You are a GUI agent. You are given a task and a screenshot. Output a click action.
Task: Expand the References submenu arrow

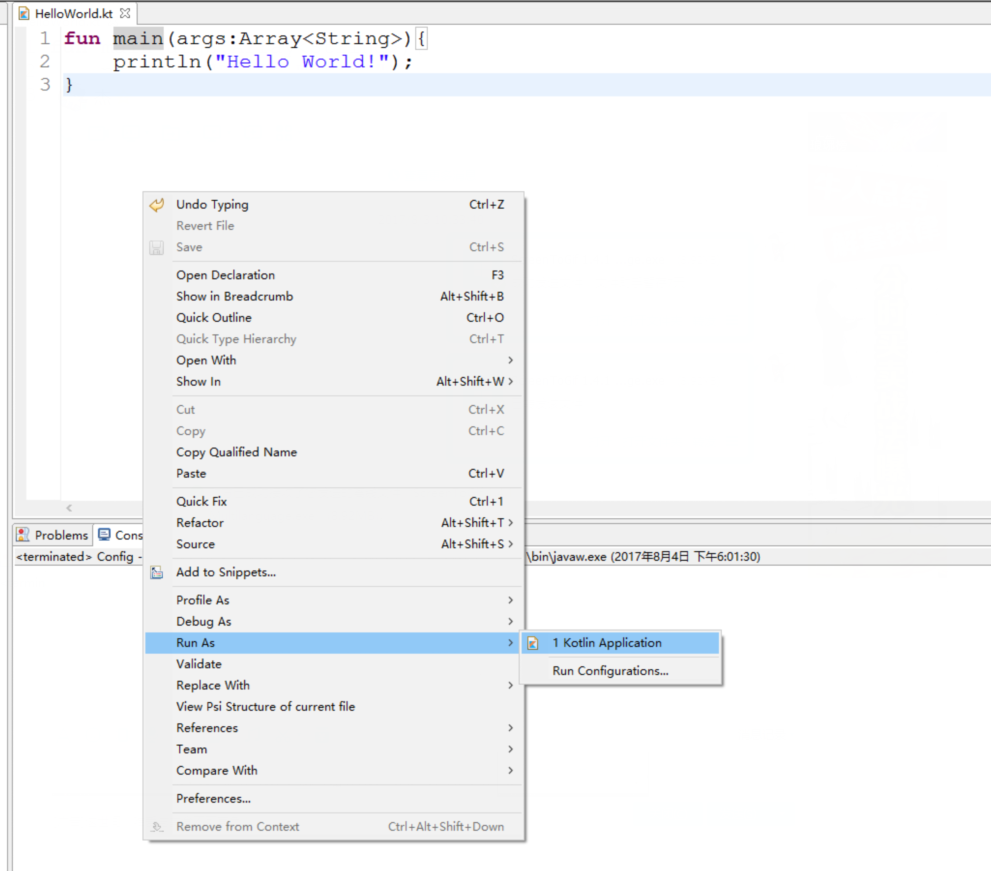point(511,728)
